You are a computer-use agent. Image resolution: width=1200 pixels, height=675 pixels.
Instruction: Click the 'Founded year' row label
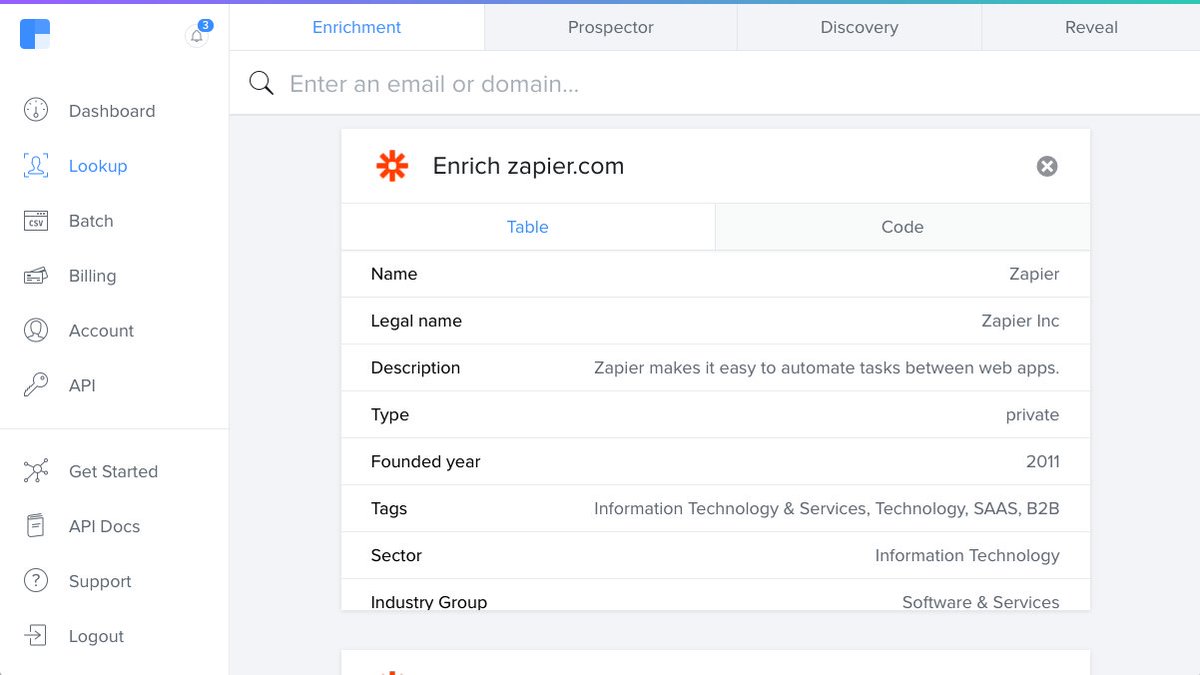[425, 462]
